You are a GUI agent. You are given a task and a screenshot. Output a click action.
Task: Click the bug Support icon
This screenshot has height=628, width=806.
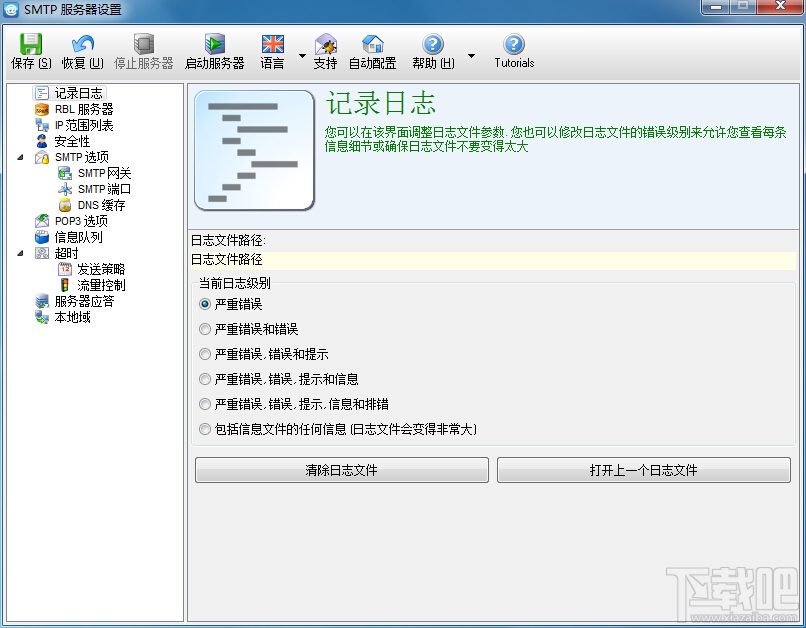(x=325, y=44)
